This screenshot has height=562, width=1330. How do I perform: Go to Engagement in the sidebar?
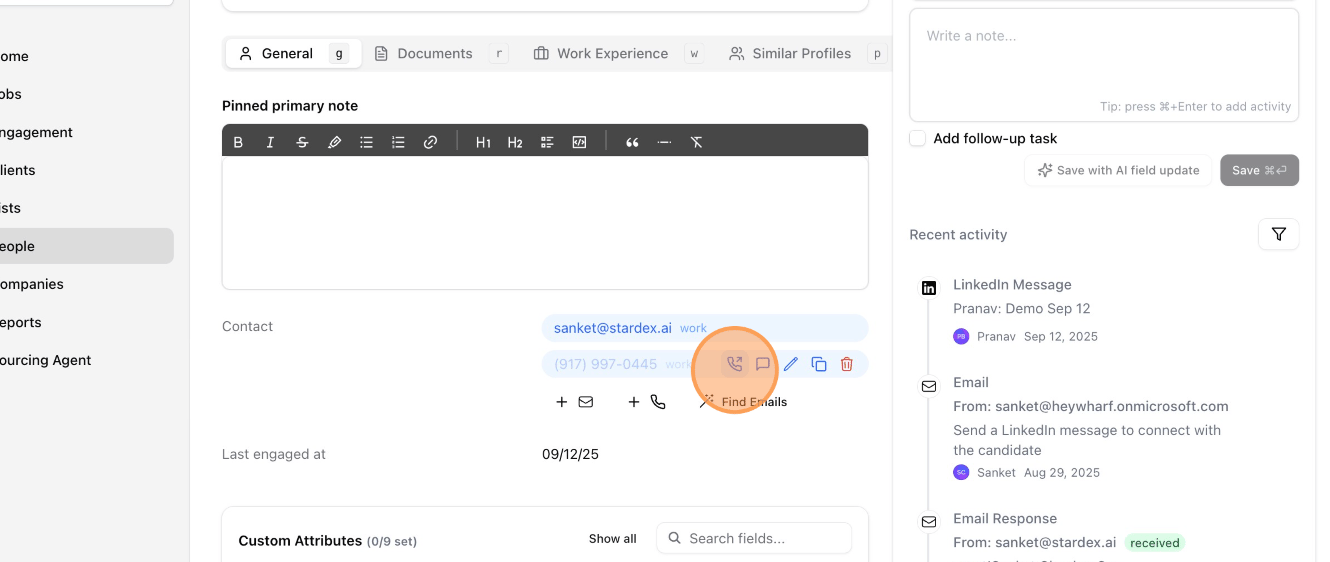36,132
